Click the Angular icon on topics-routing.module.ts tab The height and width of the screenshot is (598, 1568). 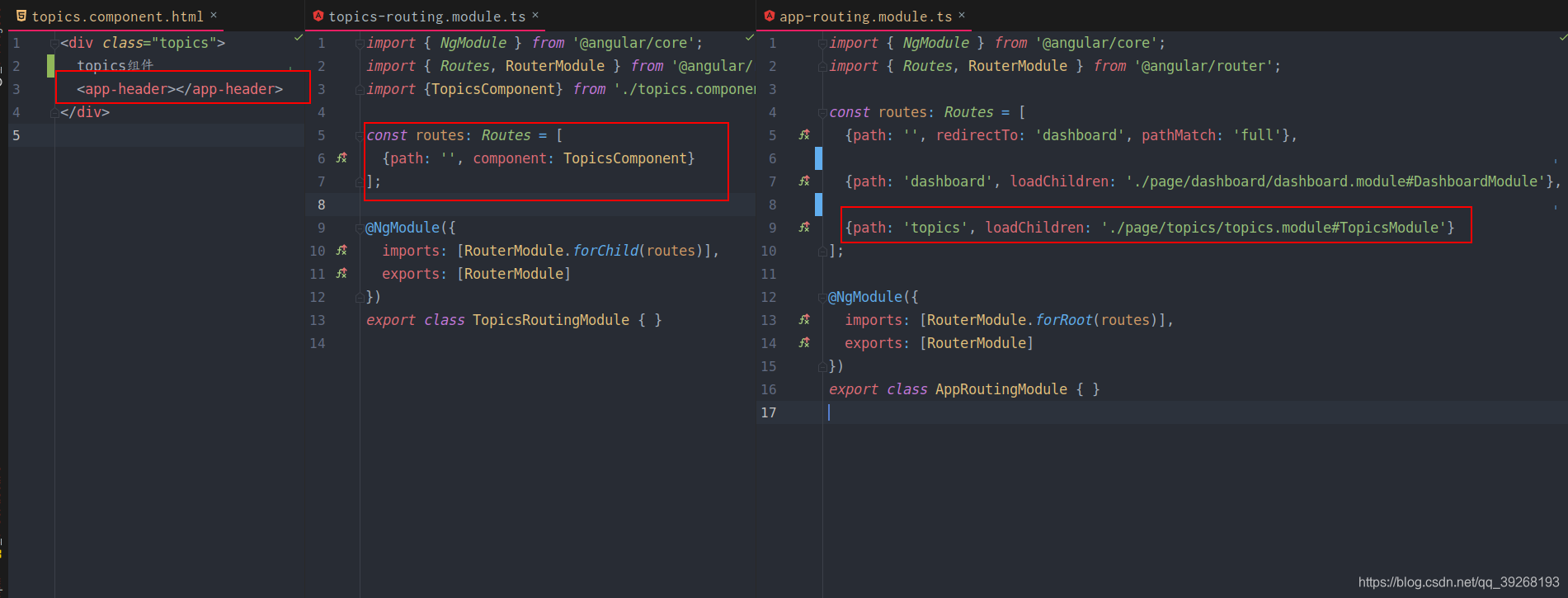[318, 16]
